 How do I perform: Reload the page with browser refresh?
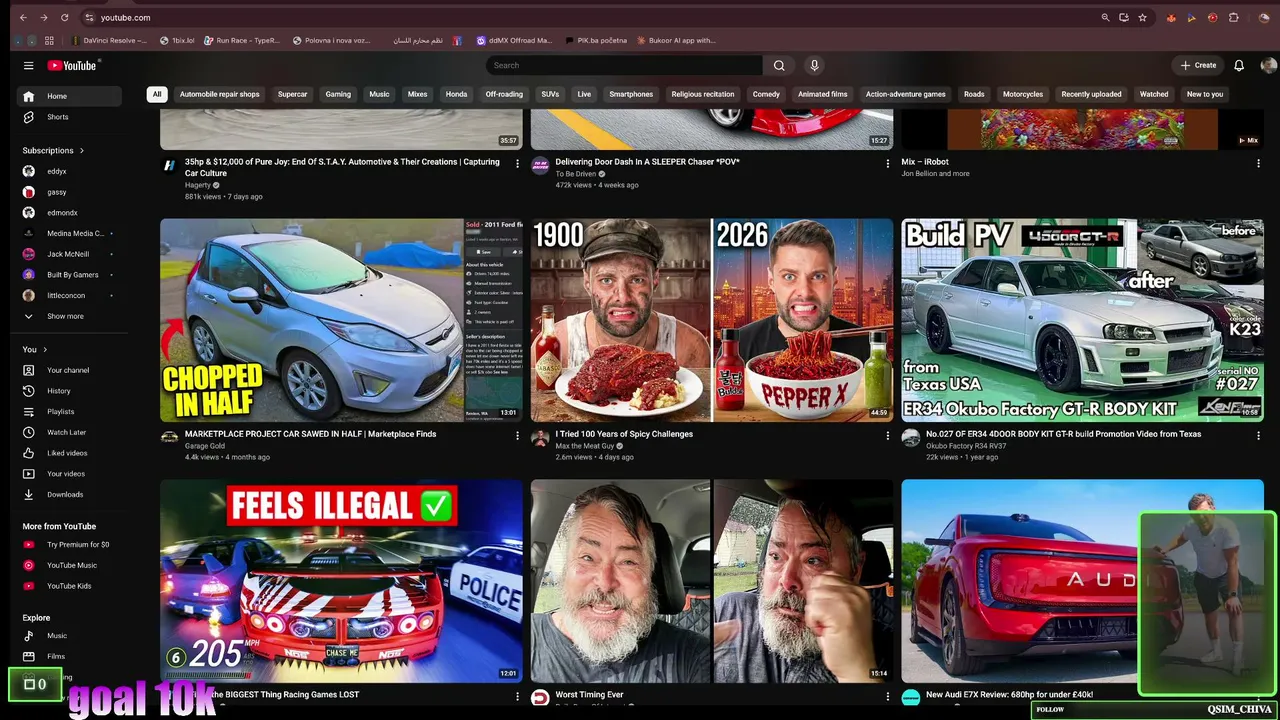[65, 18]
